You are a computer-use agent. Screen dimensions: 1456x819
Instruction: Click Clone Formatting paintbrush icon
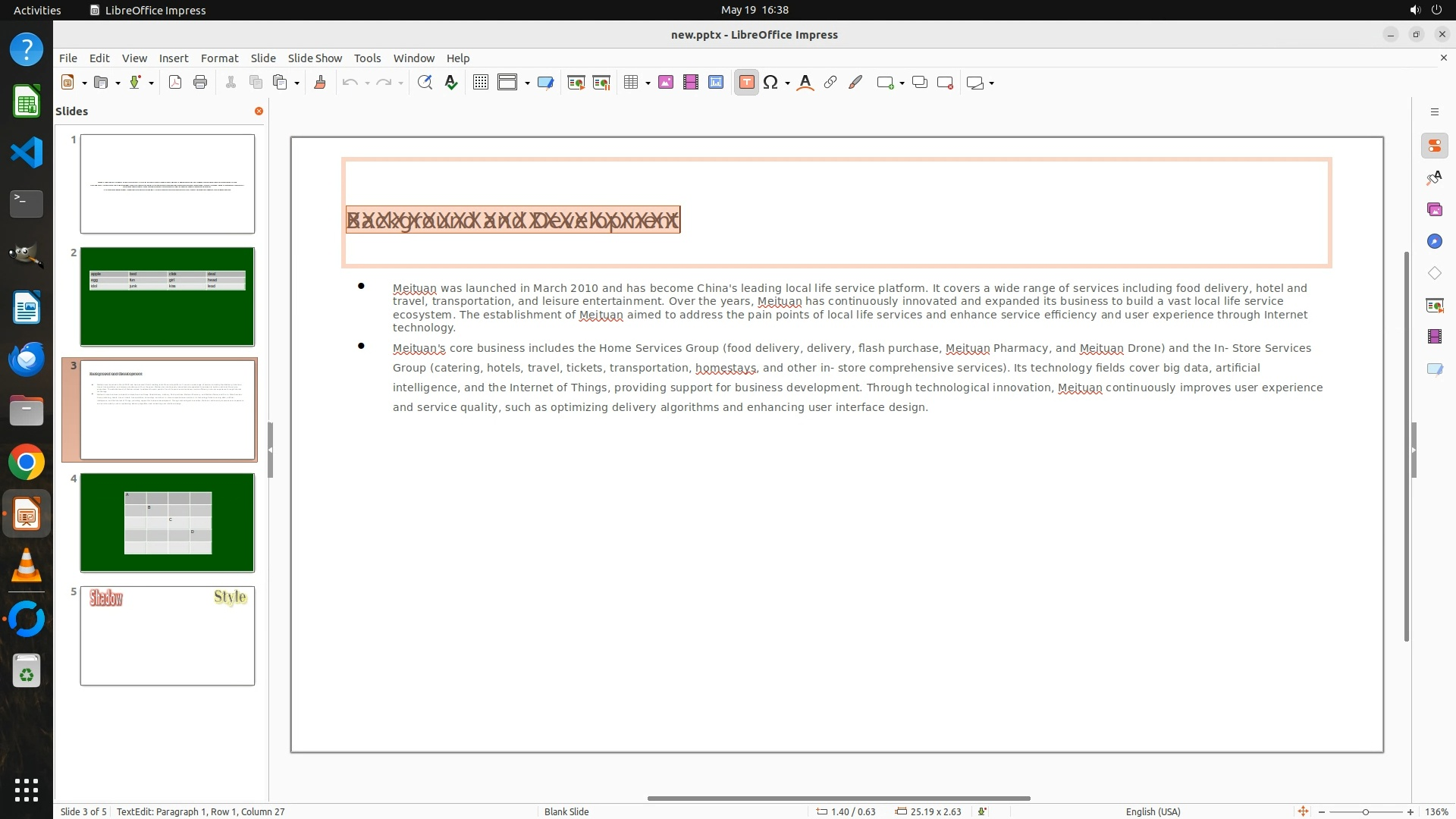(319, 83)
